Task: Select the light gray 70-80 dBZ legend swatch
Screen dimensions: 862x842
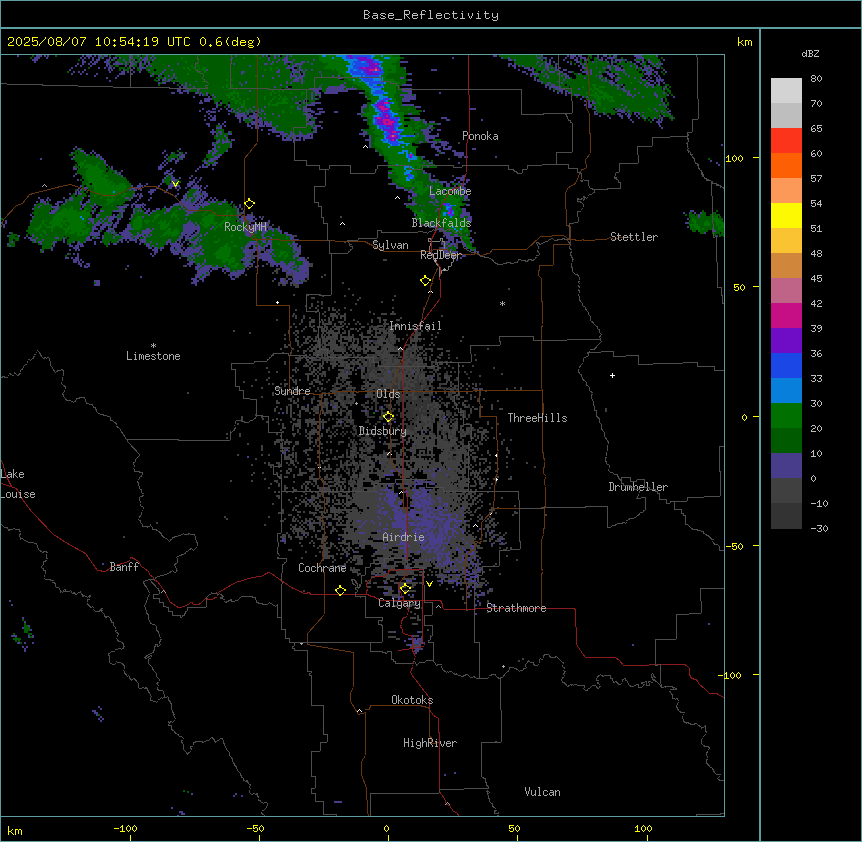Action: point(786,91)
